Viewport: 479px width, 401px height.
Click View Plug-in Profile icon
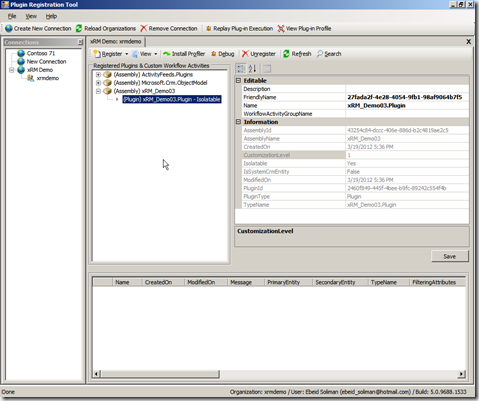click(x=281, y=29)
